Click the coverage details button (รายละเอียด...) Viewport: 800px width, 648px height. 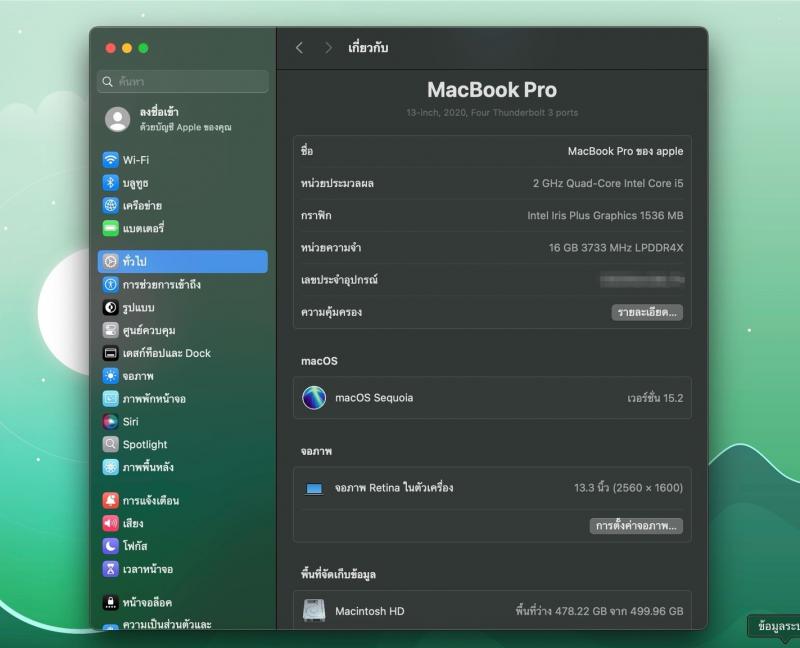click(x=647, y=312)
